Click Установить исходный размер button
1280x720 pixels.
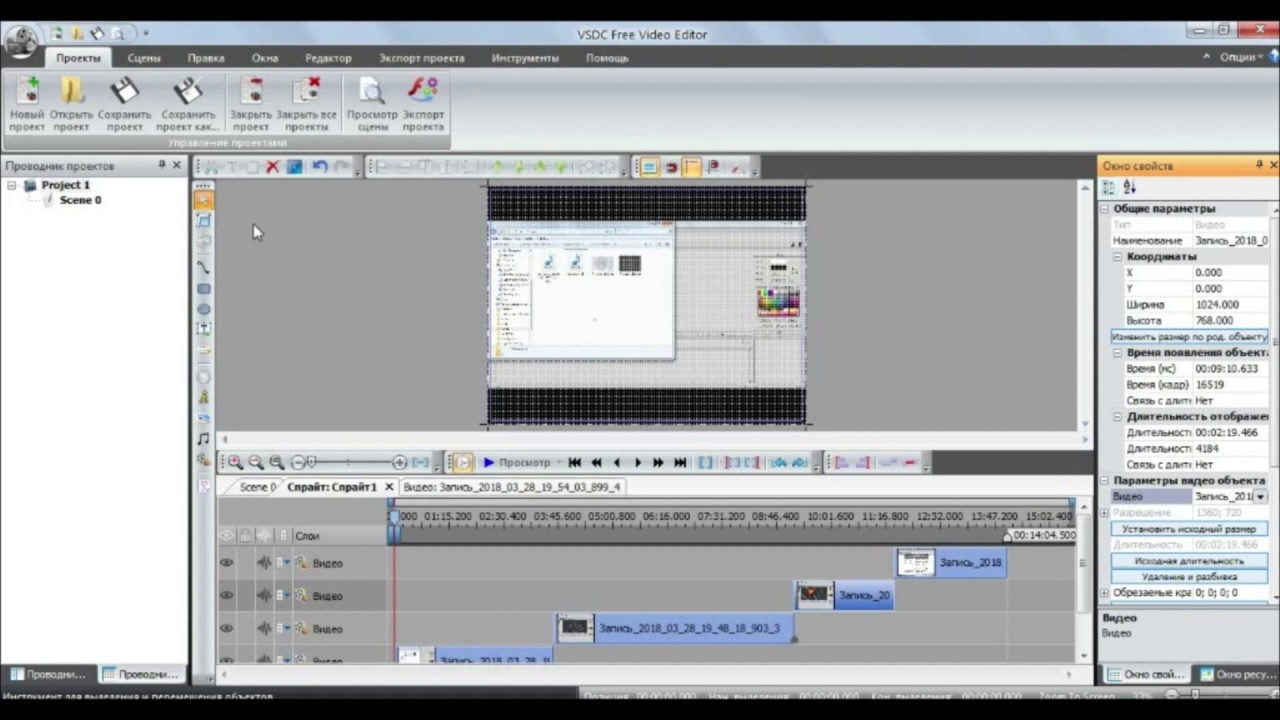click(1189, 529)
